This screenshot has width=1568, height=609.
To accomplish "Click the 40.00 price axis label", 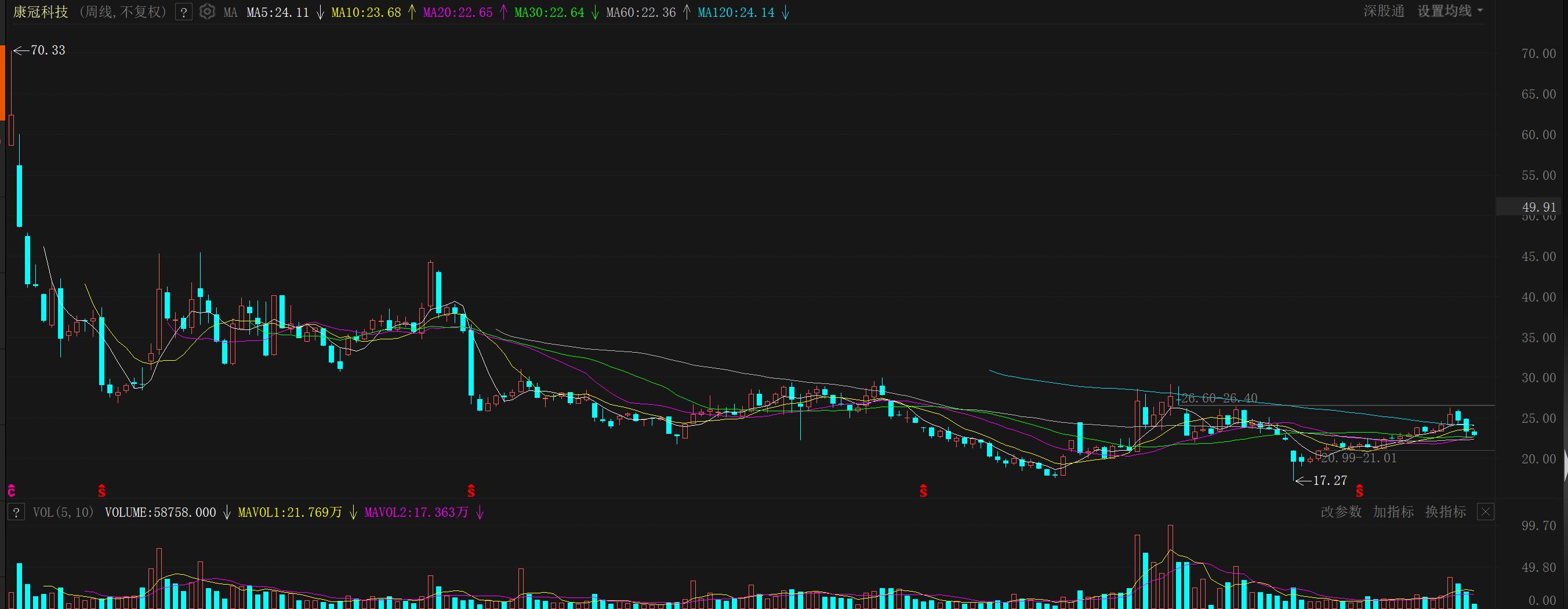I will click(1539, 297).
